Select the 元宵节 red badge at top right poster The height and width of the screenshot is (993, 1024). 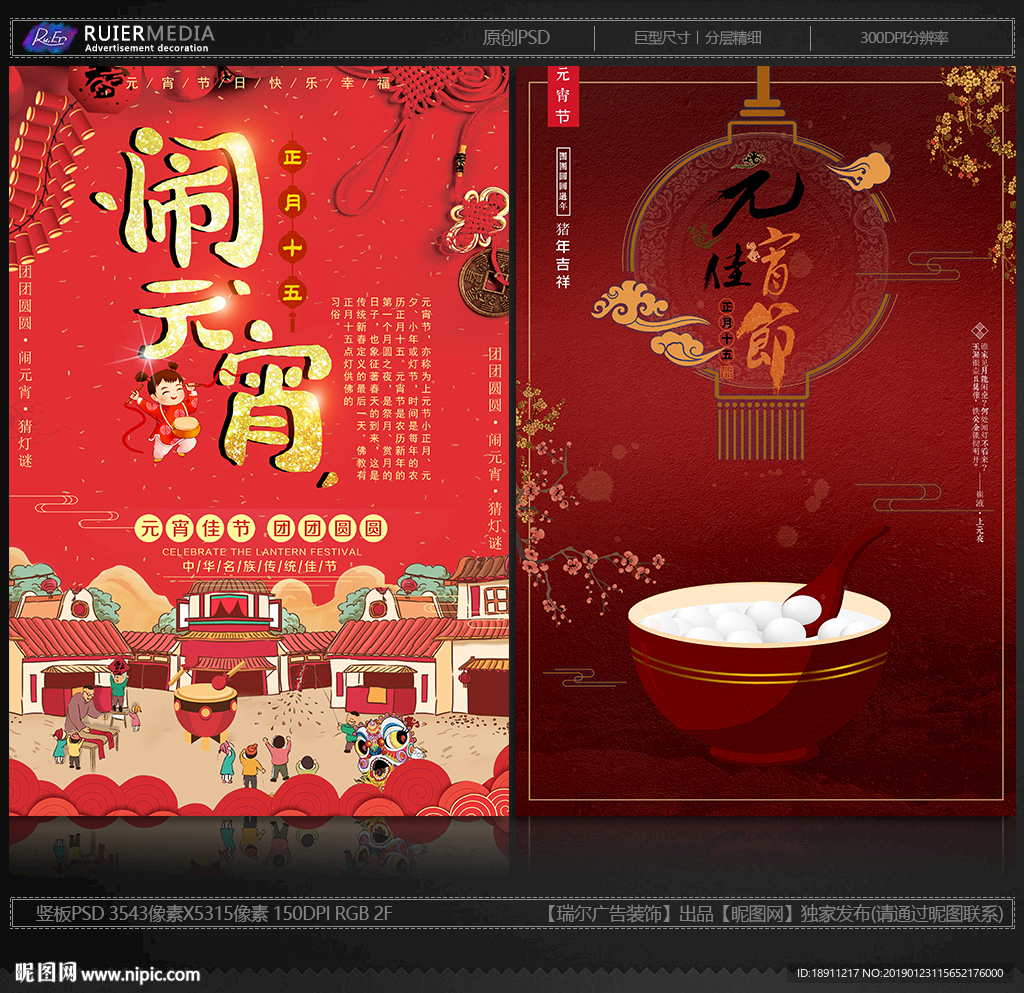point(562,95)
